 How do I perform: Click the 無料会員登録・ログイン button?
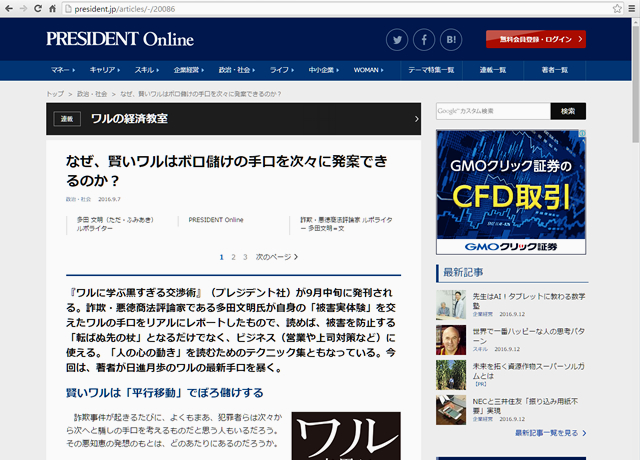536,40
